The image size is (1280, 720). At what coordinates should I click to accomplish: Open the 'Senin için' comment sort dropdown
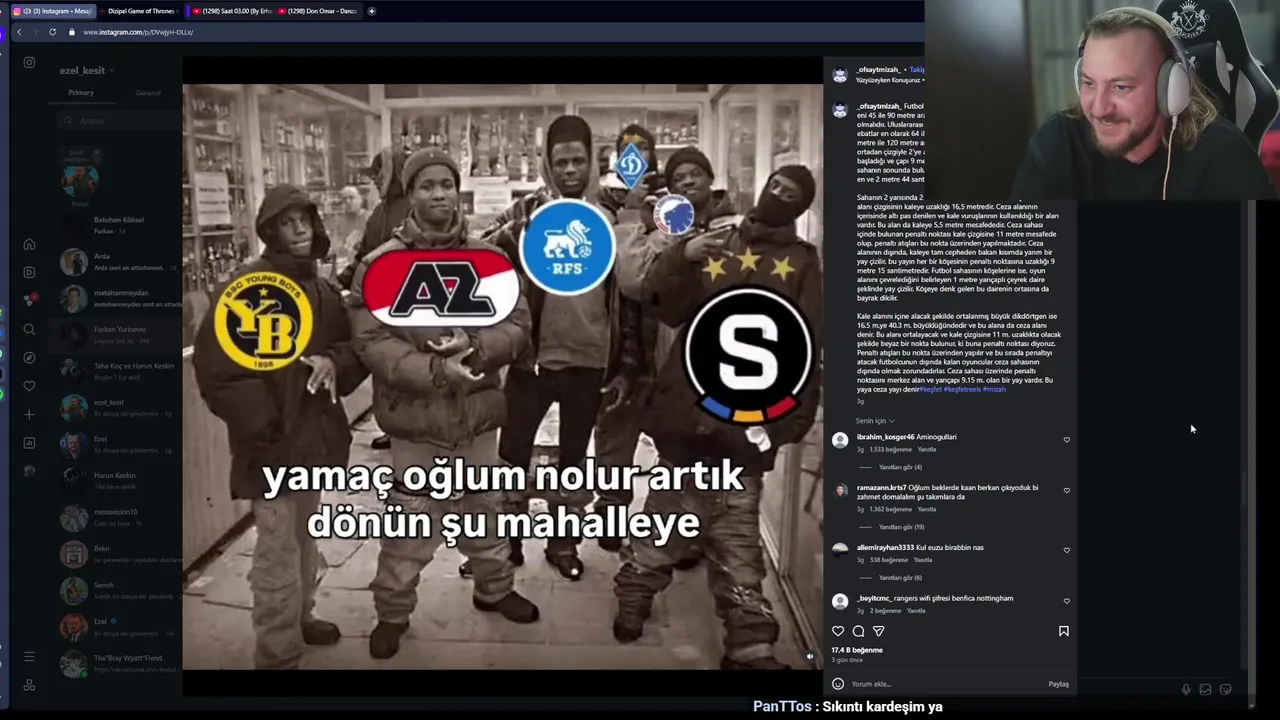875,421
